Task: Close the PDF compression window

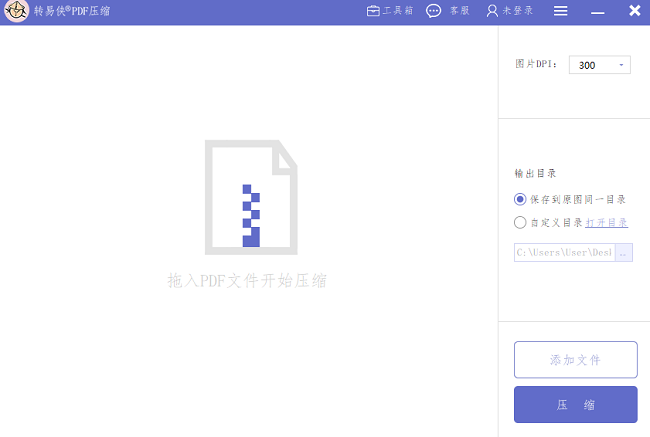Action: click(x=634, y=10)
